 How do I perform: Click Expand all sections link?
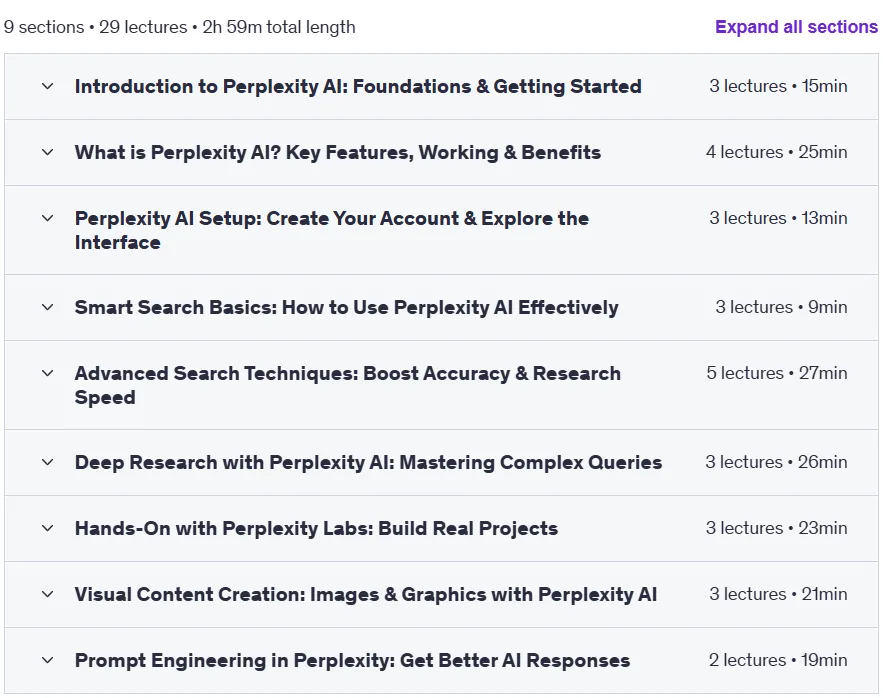click(796, 27)
